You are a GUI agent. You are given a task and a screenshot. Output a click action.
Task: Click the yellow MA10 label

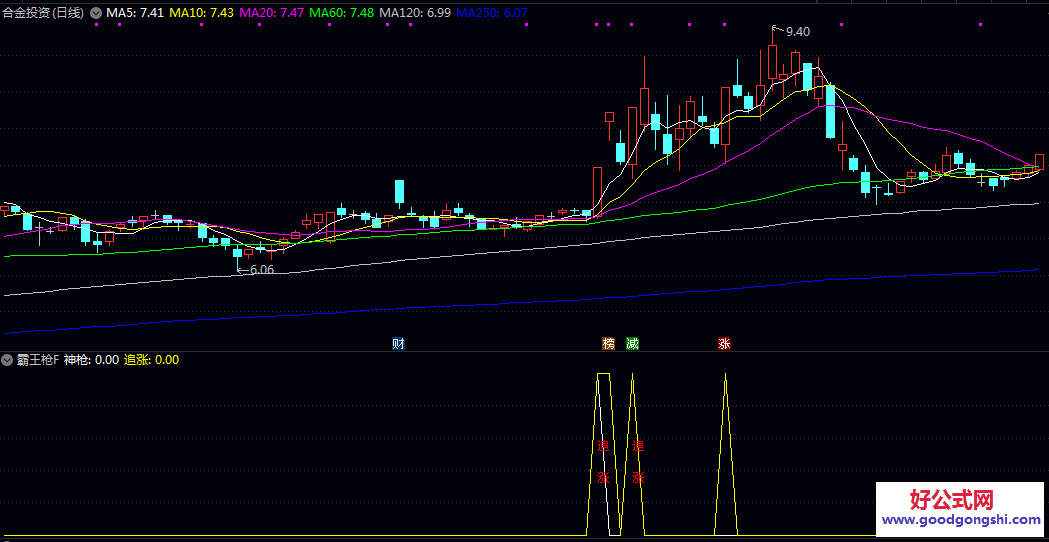click(202, 13)
